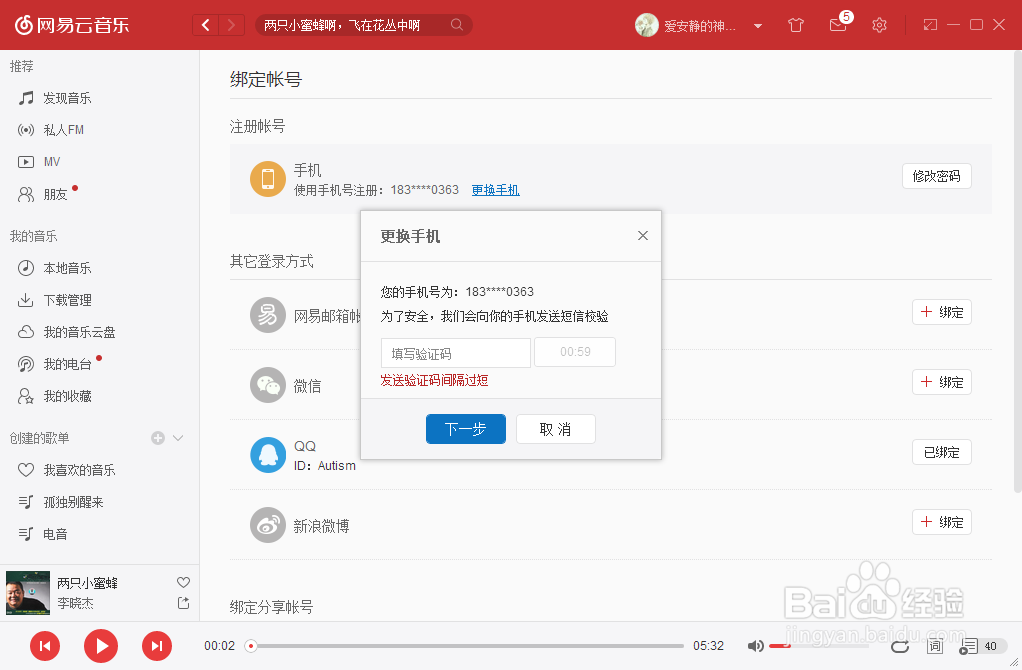Toggle the loop playback mode
This screenshot has height=670, width=1022.
point(900,646)
